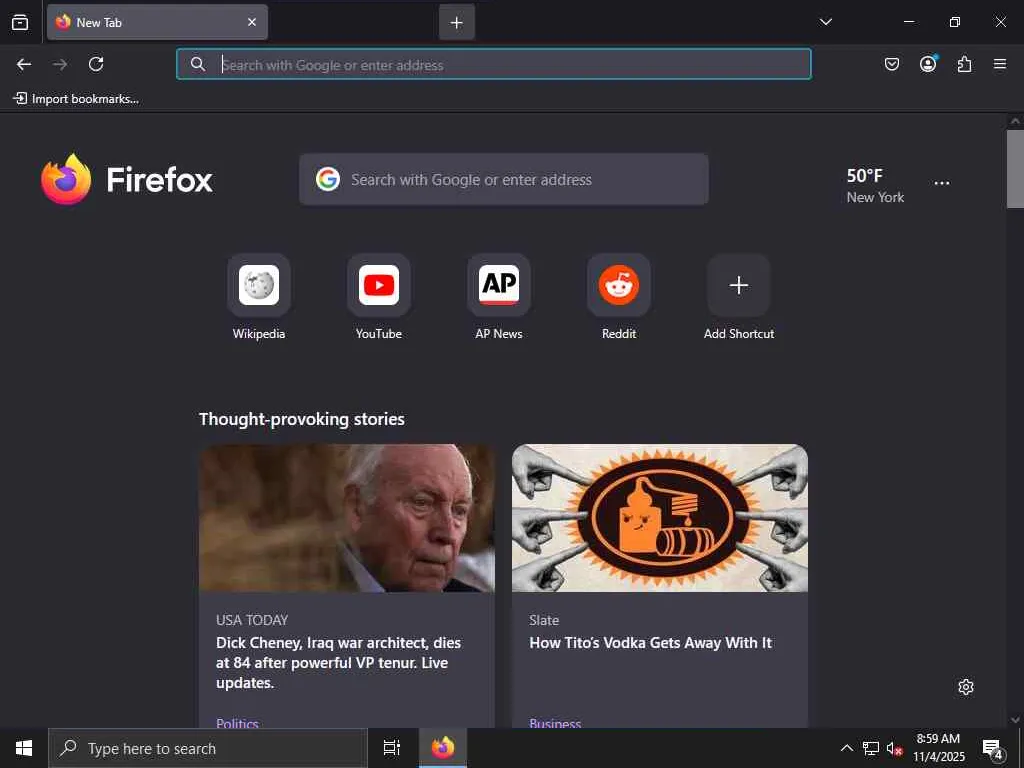This screenshot has width=1024, height=768.
Task: Click the address bar magnifier icon
Action: click(x=198, y=64)
